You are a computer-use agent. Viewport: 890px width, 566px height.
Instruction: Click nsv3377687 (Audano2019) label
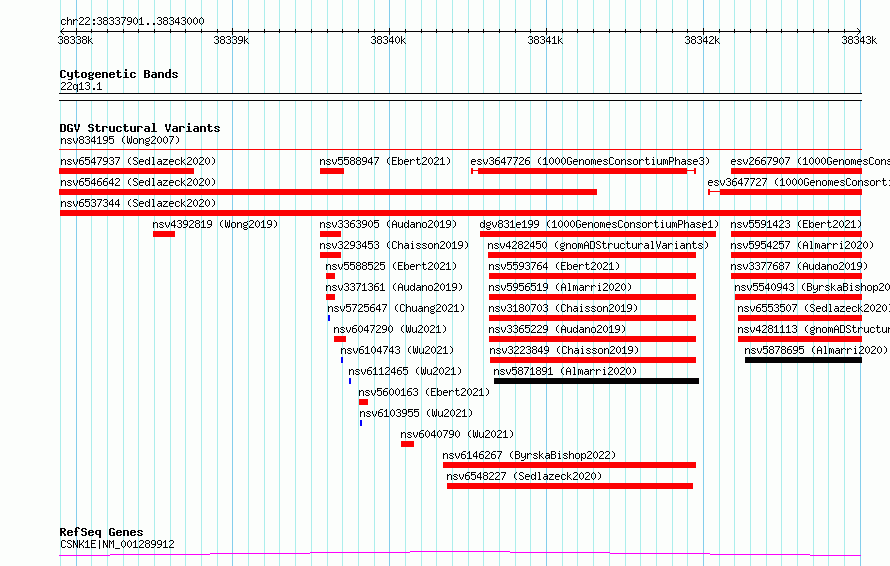pos(799,266)
